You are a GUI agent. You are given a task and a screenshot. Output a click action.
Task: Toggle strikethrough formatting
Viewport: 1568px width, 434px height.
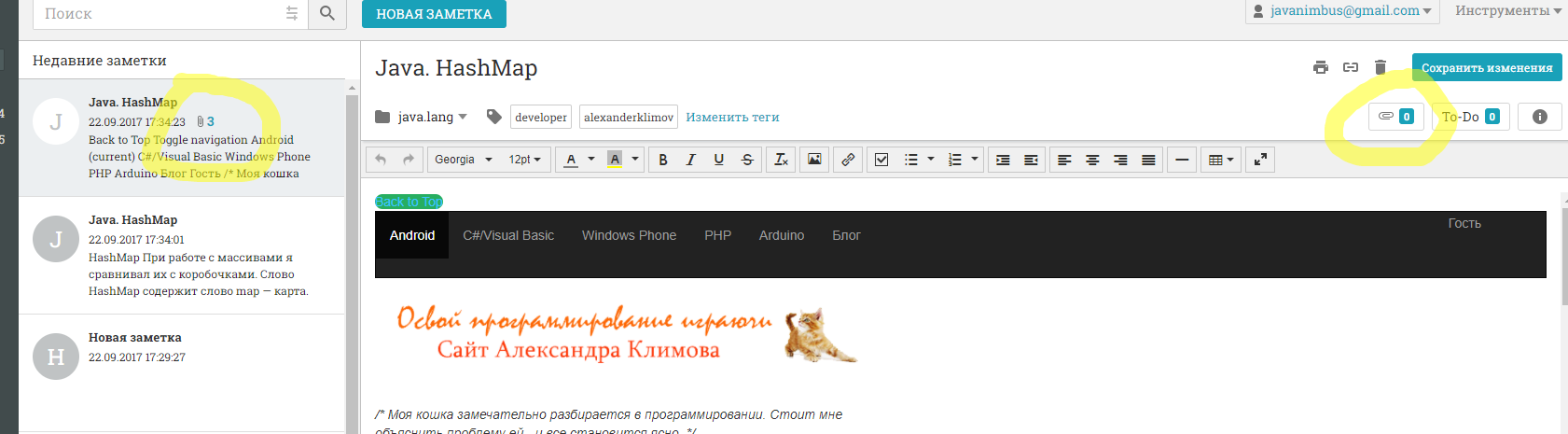(747, 160)
